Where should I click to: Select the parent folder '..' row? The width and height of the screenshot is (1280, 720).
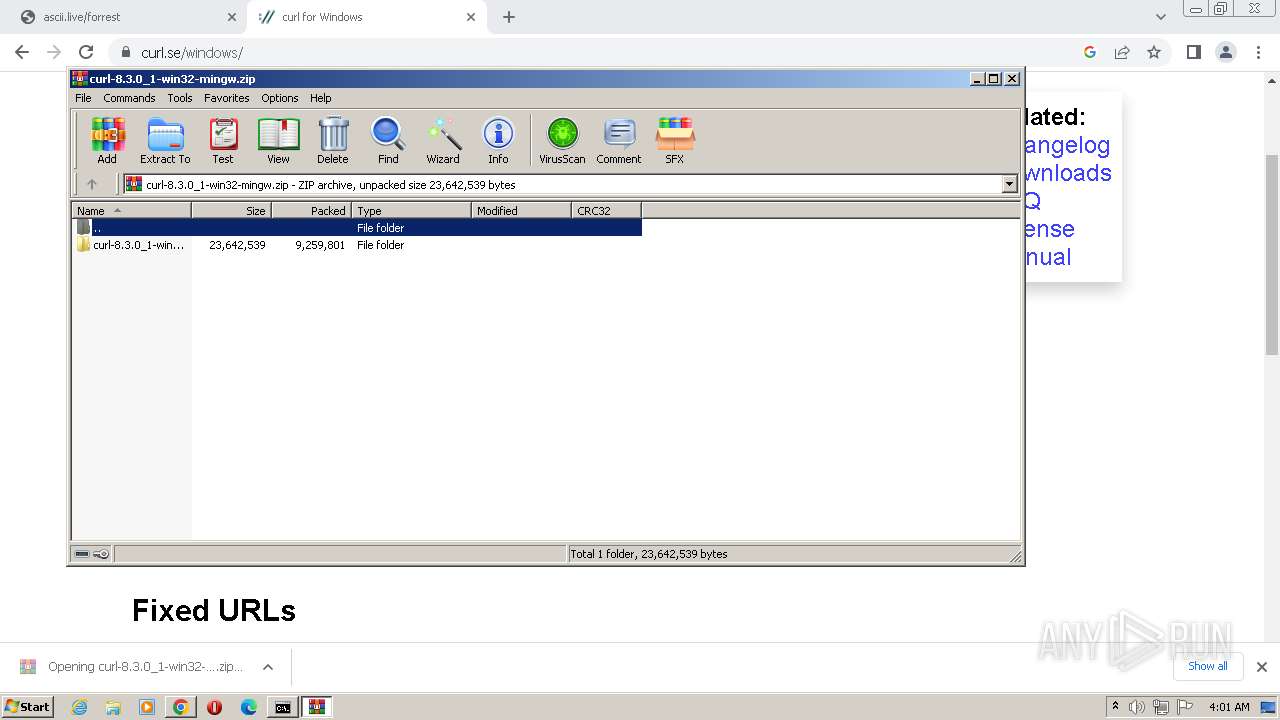[x=357, y=228]
